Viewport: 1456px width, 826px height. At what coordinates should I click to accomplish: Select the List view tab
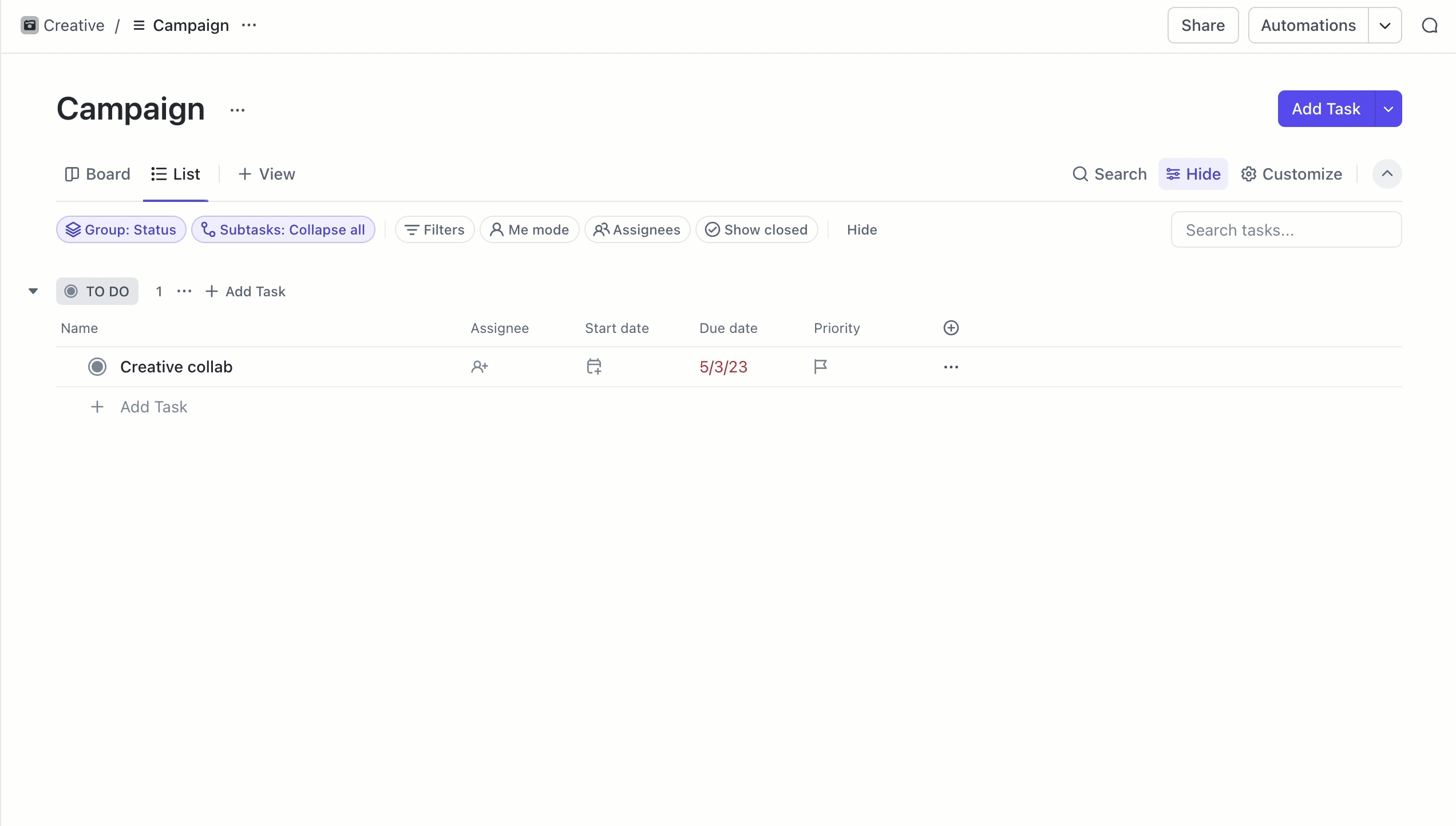pyautogui.click(x=176, y=174)
